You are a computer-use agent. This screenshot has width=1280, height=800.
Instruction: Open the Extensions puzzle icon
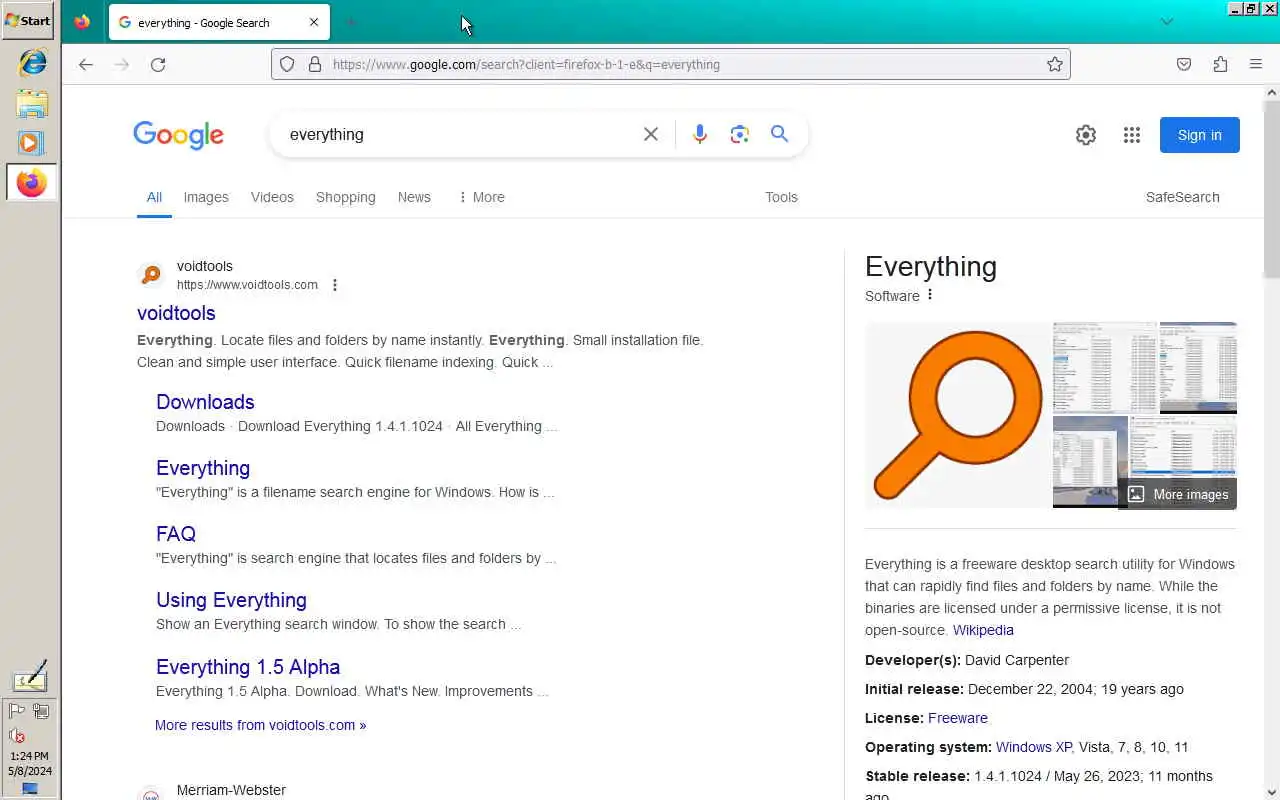[1220, 64]
